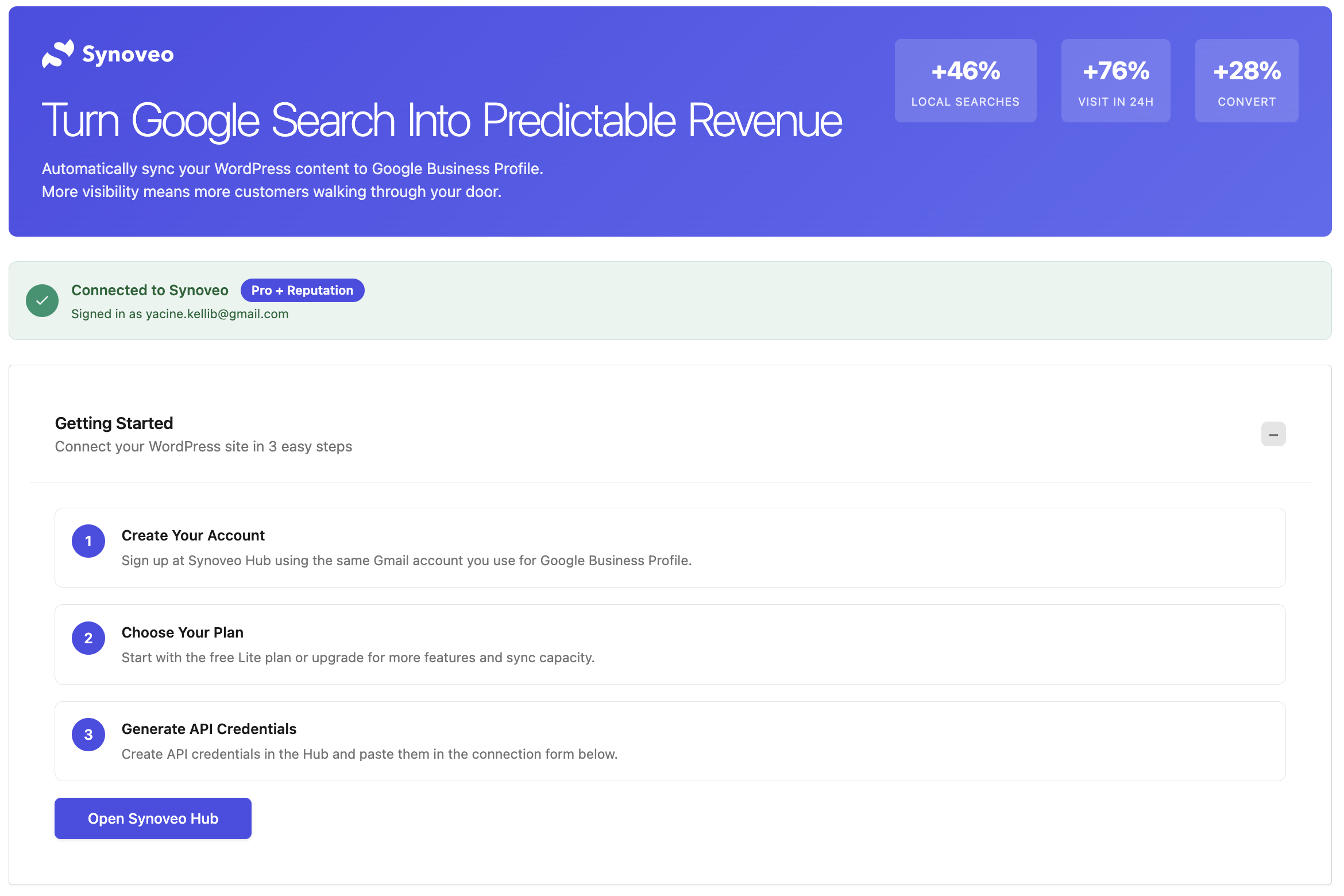Click the Generate API Credentials step title
The image size is (1344, 896).
coord(209,729)
